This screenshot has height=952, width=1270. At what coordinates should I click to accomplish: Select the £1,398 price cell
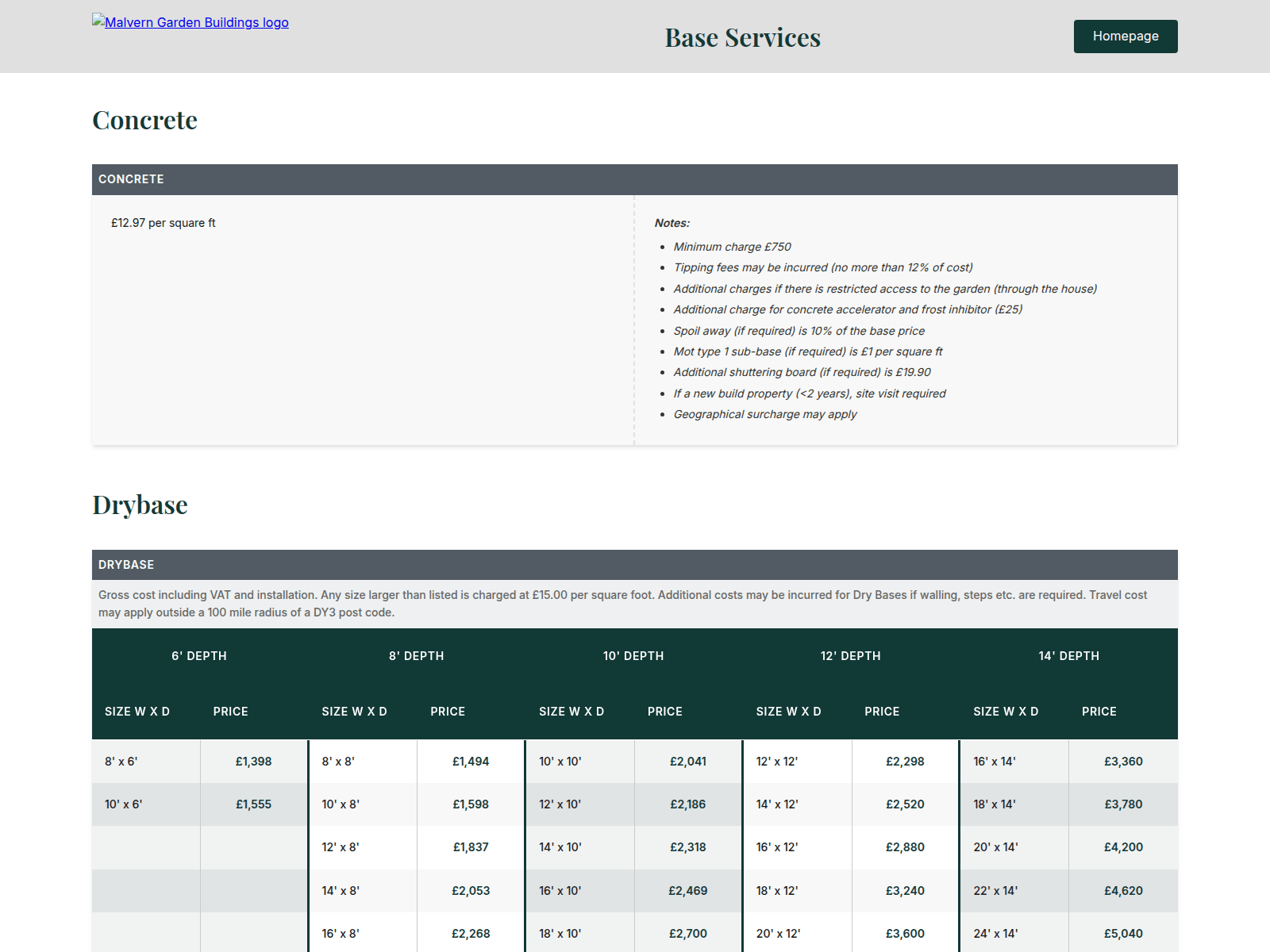(254, 762)
